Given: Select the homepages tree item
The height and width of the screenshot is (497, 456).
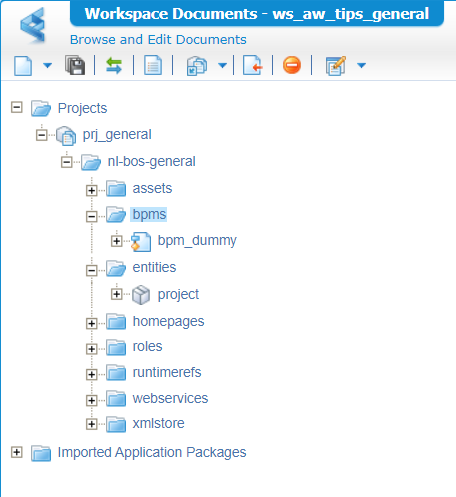Looking at the screenshot, I should pos(168,322).
